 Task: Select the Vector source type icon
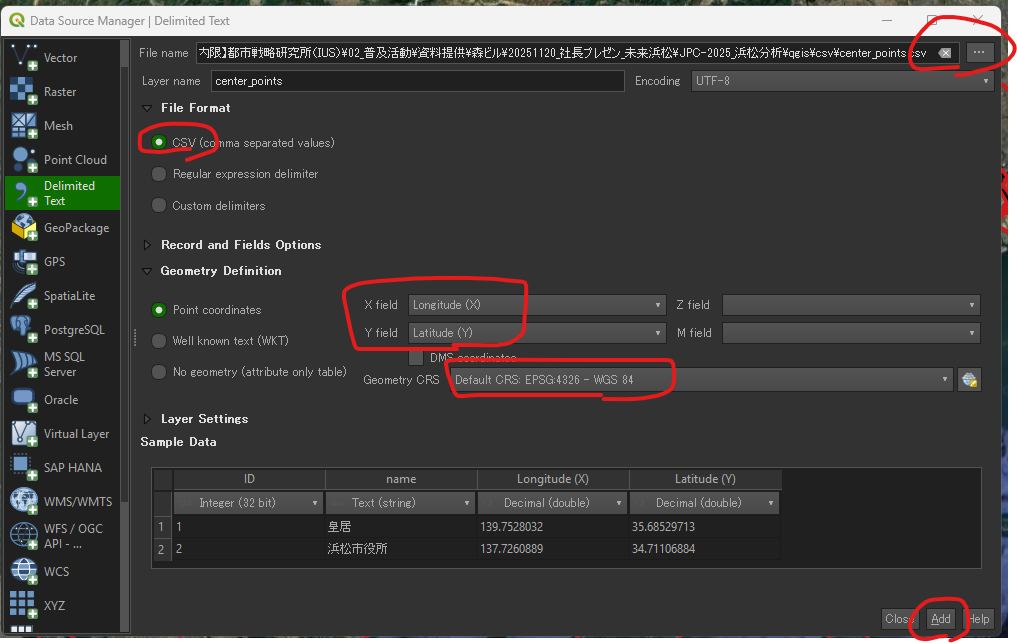tap(25, 56)
